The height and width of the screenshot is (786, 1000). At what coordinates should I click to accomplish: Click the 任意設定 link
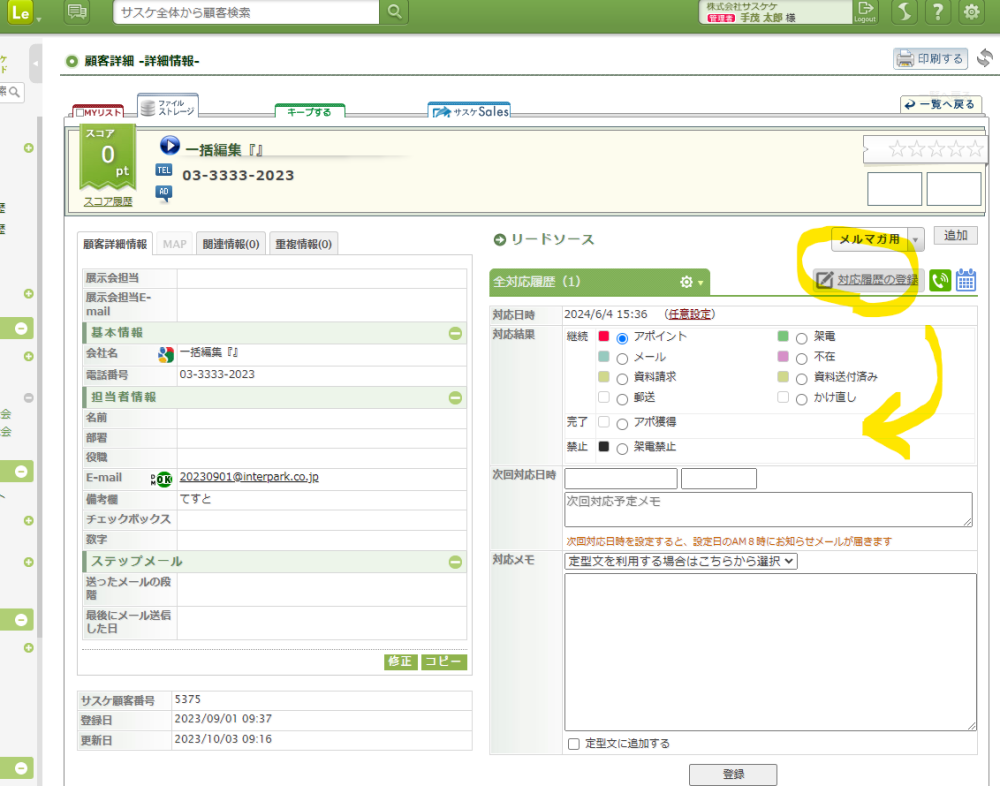click(x=690, y=314)
